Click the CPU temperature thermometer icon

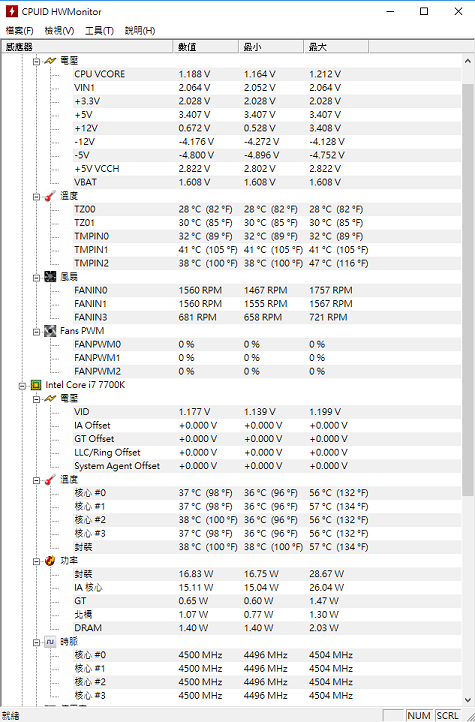[x=50, y=480]
